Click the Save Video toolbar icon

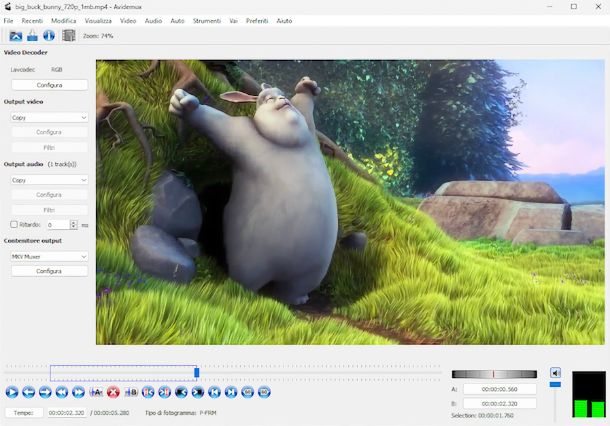coord(32,36)
